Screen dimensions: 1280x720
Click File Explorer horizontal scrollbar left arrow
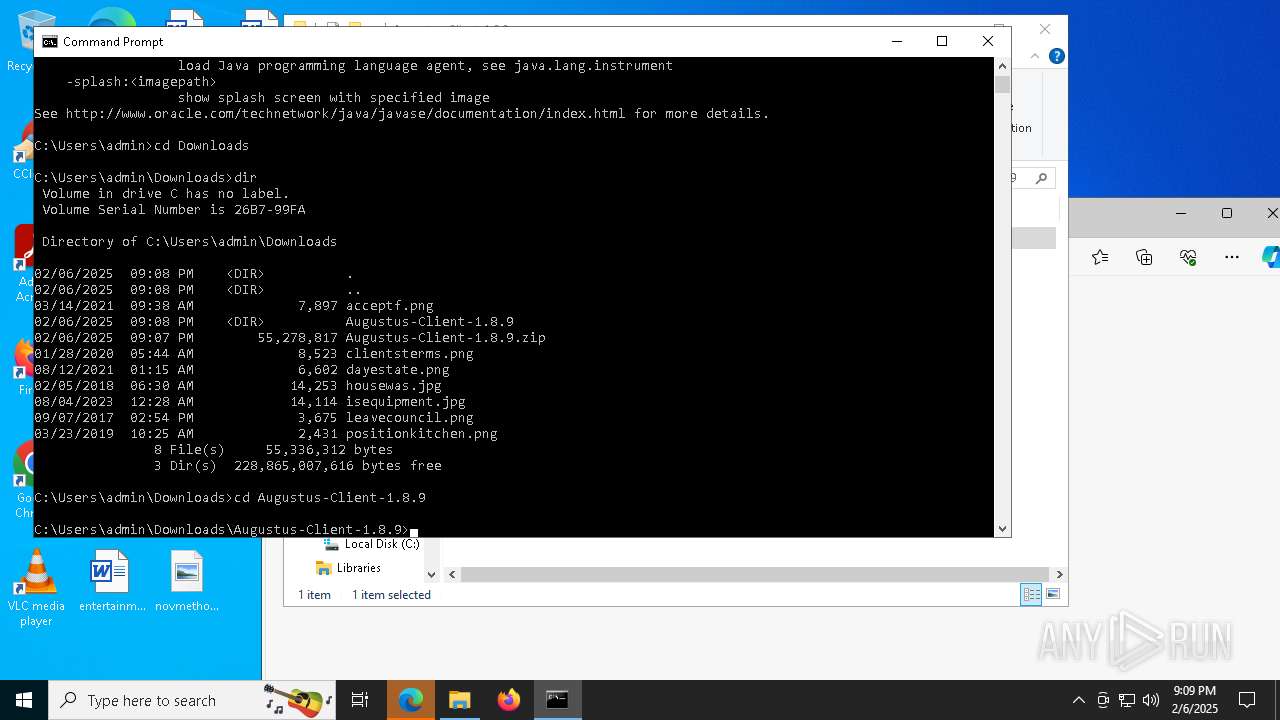(452, 574)
